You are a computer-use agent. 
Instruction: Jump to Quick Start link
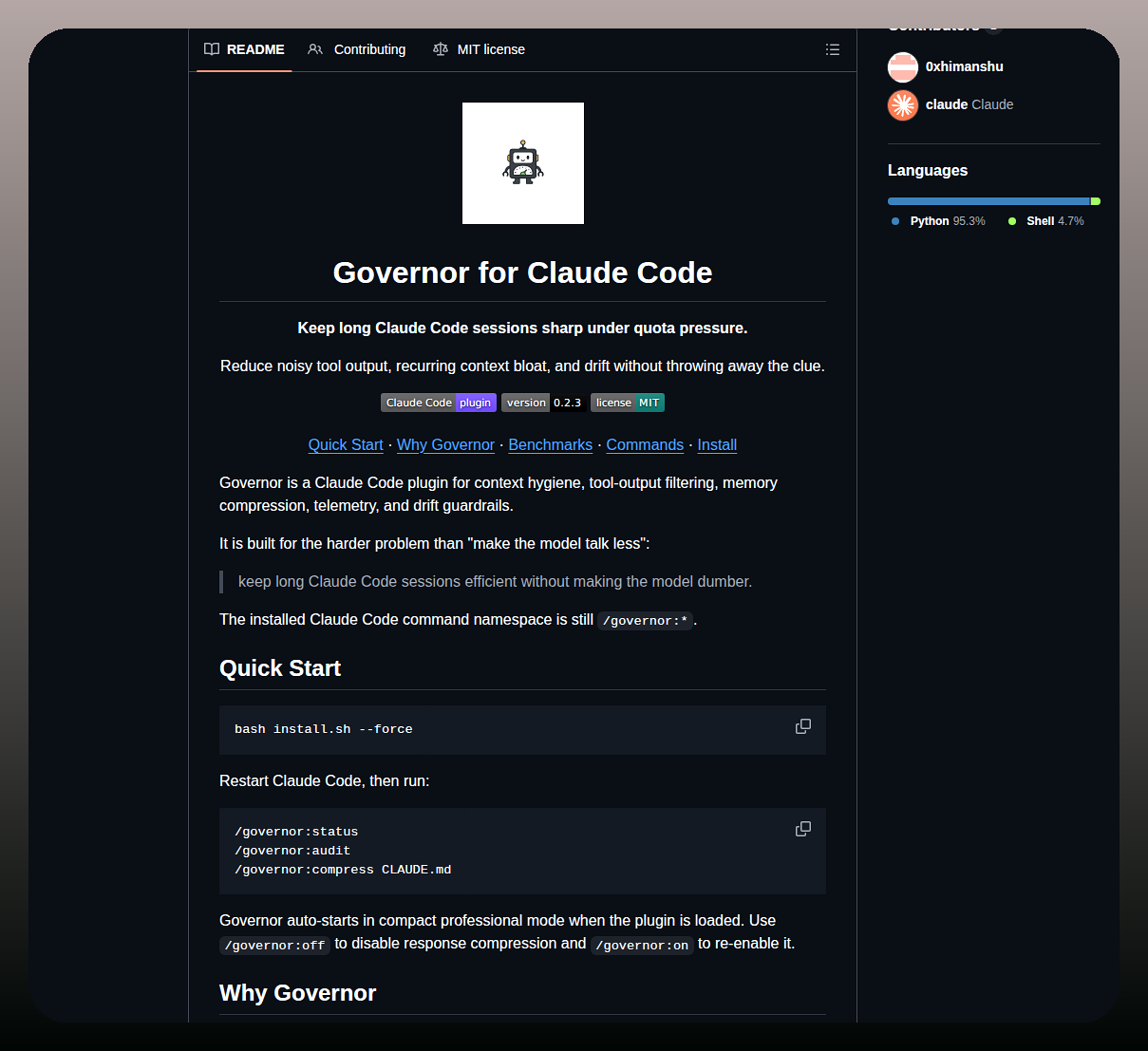pos(346,444)
